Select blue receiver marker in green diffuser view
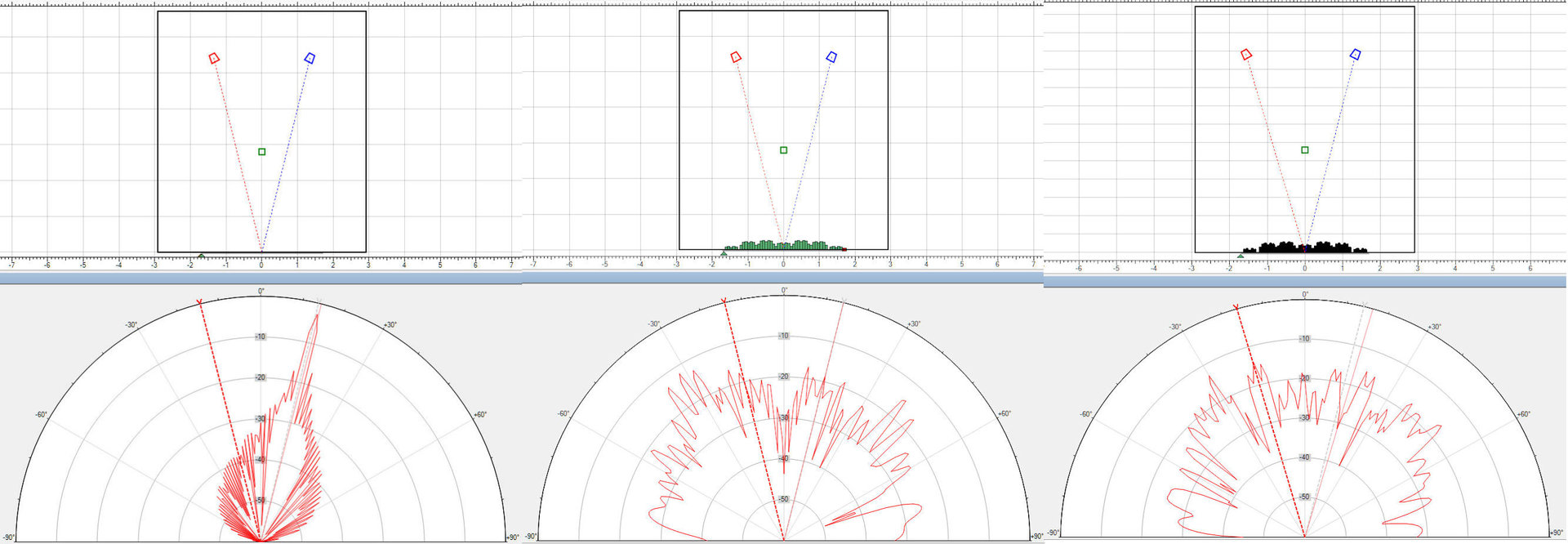 (831, 56)
